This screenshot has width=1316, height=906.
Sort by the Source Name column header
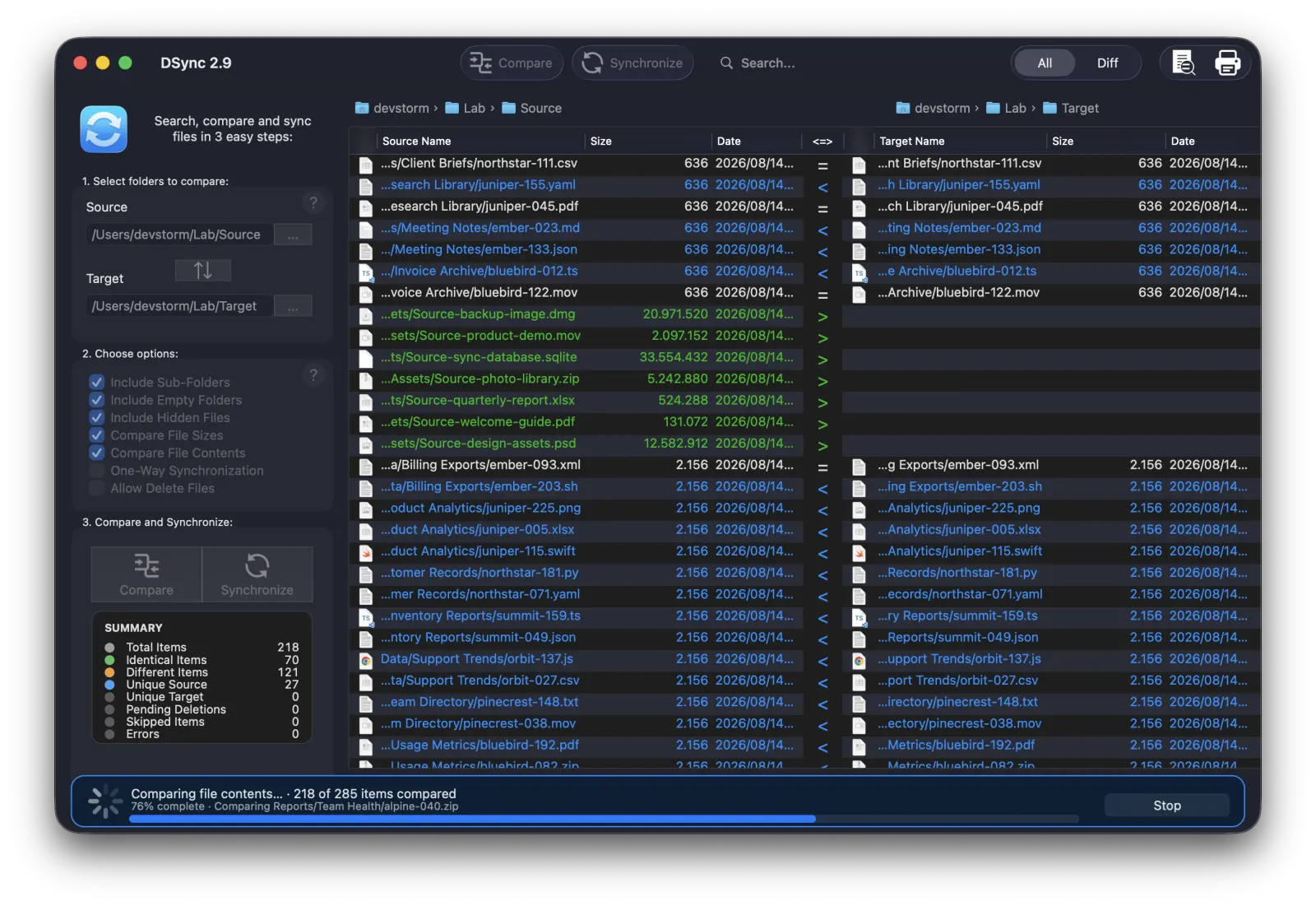click(480, 142)
